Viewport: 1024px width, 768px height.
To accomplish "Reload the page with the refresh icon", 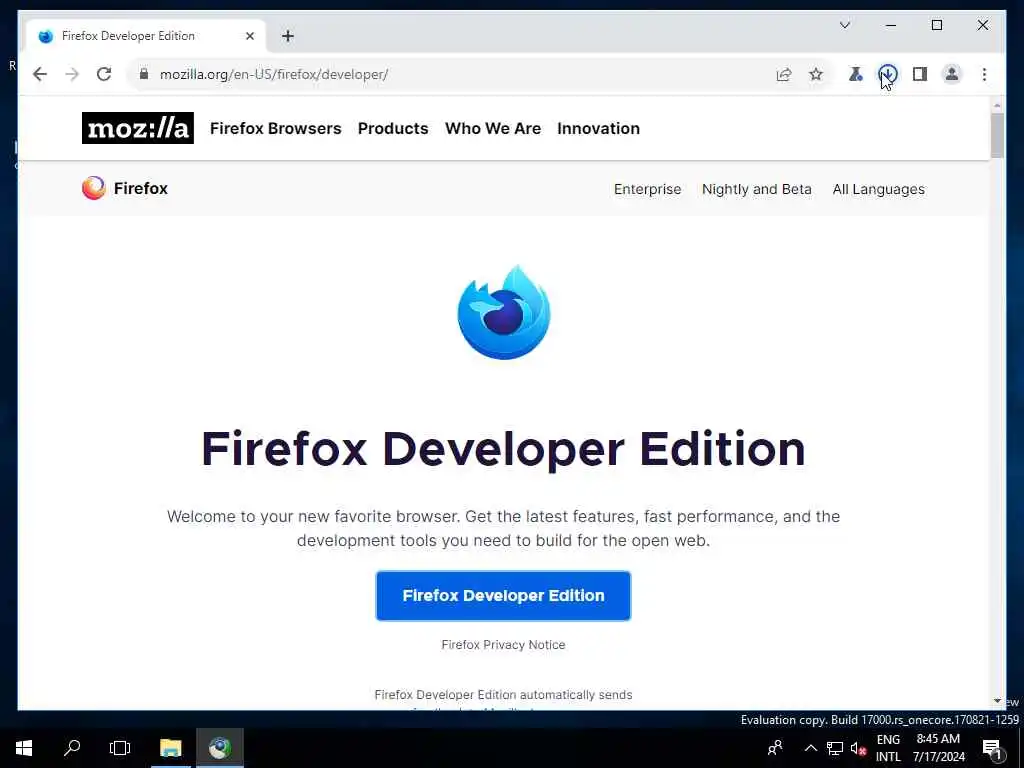I will (x=104, y=74).
